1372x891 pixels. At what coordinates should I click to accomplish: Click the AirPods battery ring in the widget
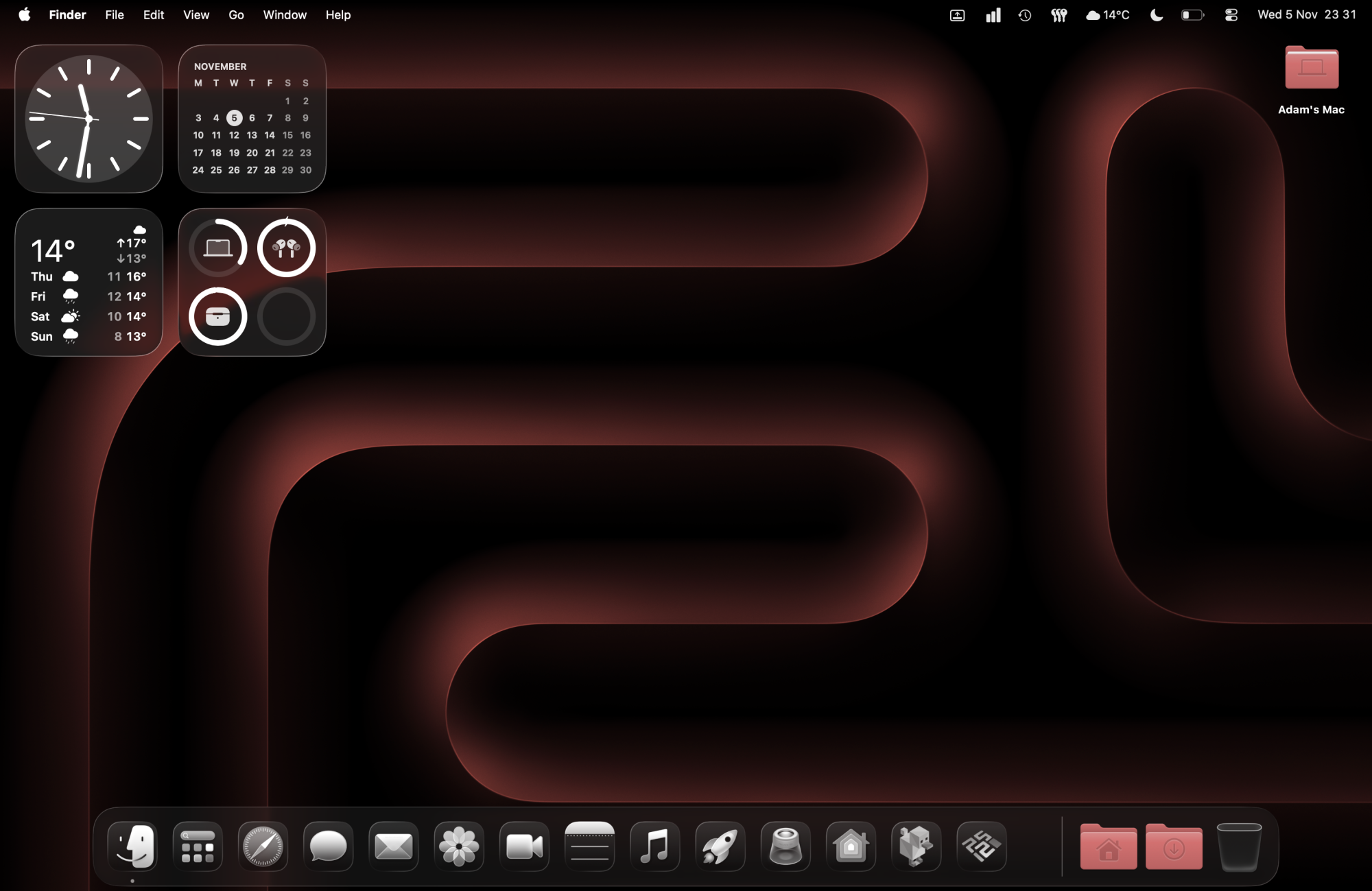click(287, 248)
